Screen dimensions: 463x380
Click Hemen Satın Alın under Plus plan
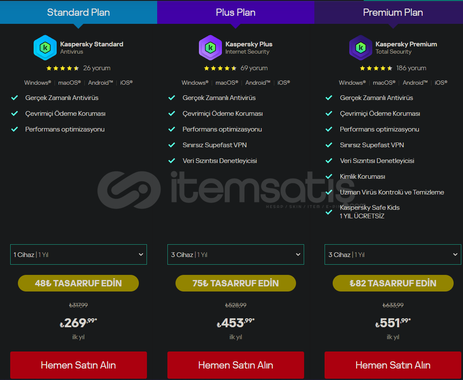coord(236,365)
